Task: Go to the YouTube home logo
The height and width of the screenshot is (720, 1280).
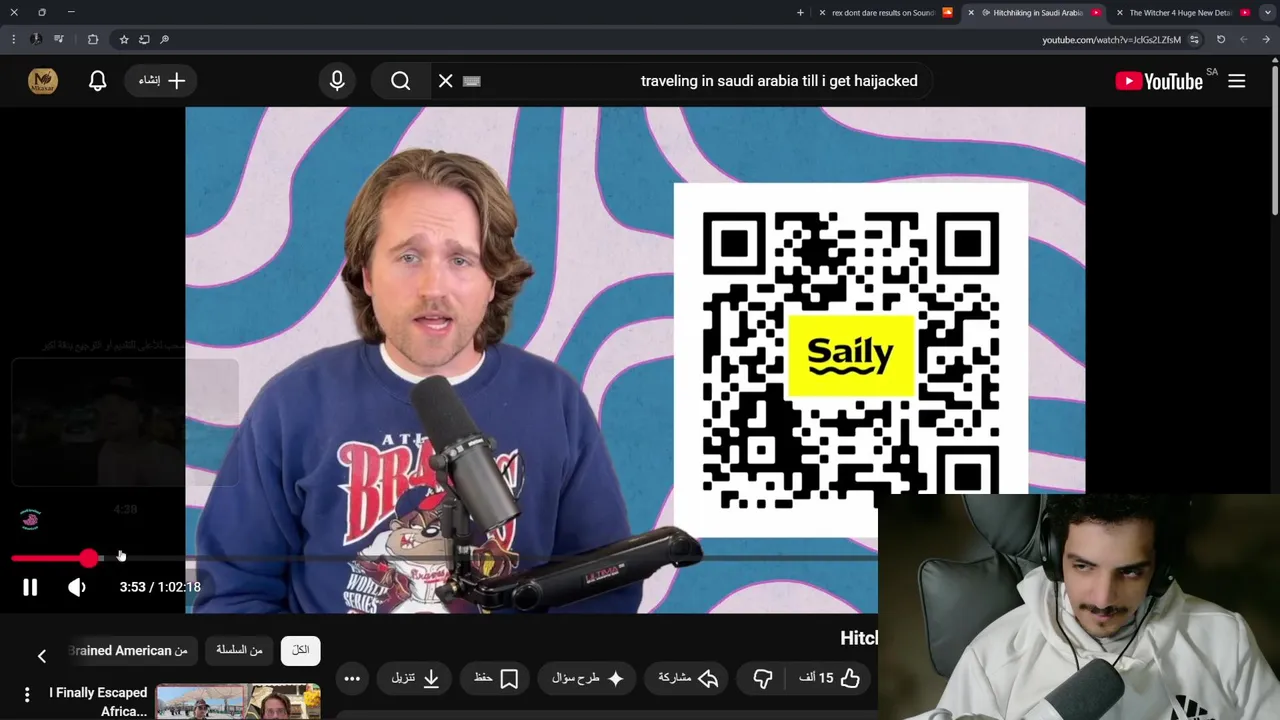Action: click(x=1159, y=81)
